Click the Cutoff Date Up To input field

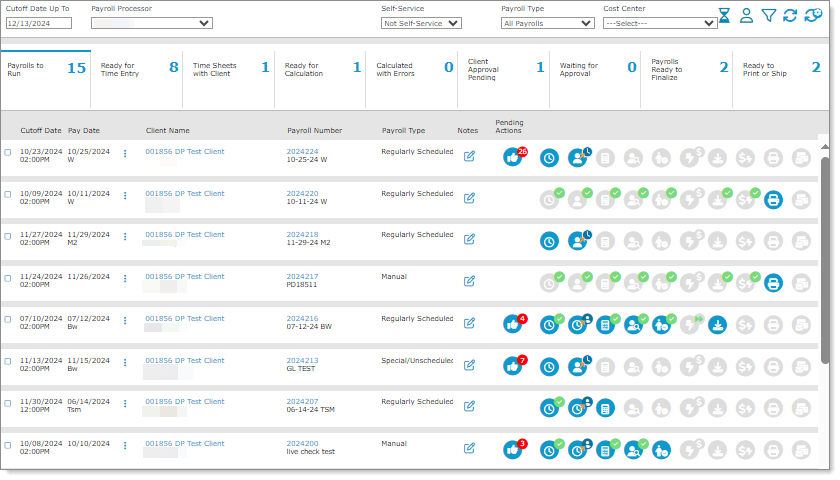coord(39,23)
